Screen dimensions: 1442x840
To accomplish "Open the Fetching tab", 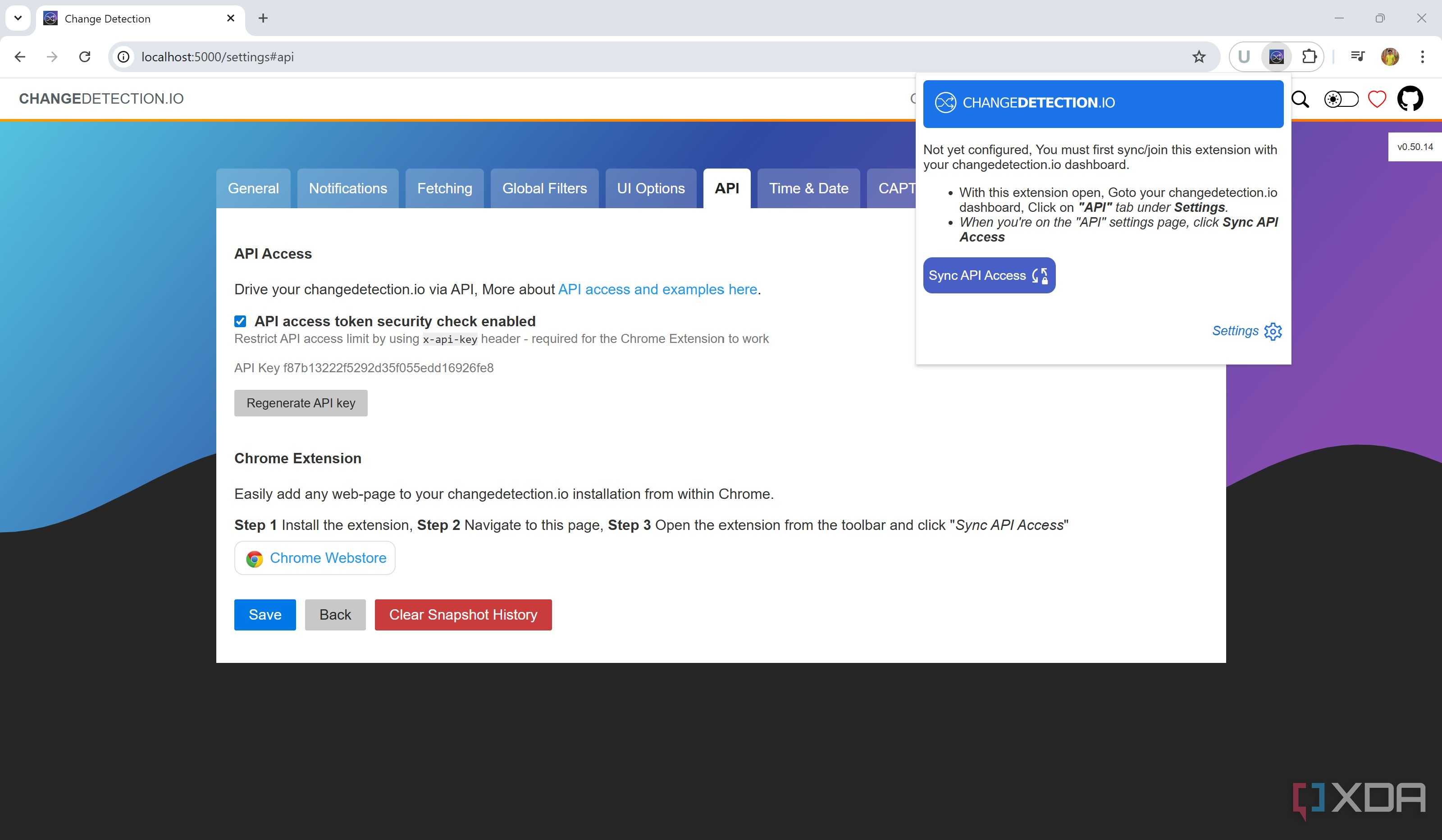I will (445, 188).
